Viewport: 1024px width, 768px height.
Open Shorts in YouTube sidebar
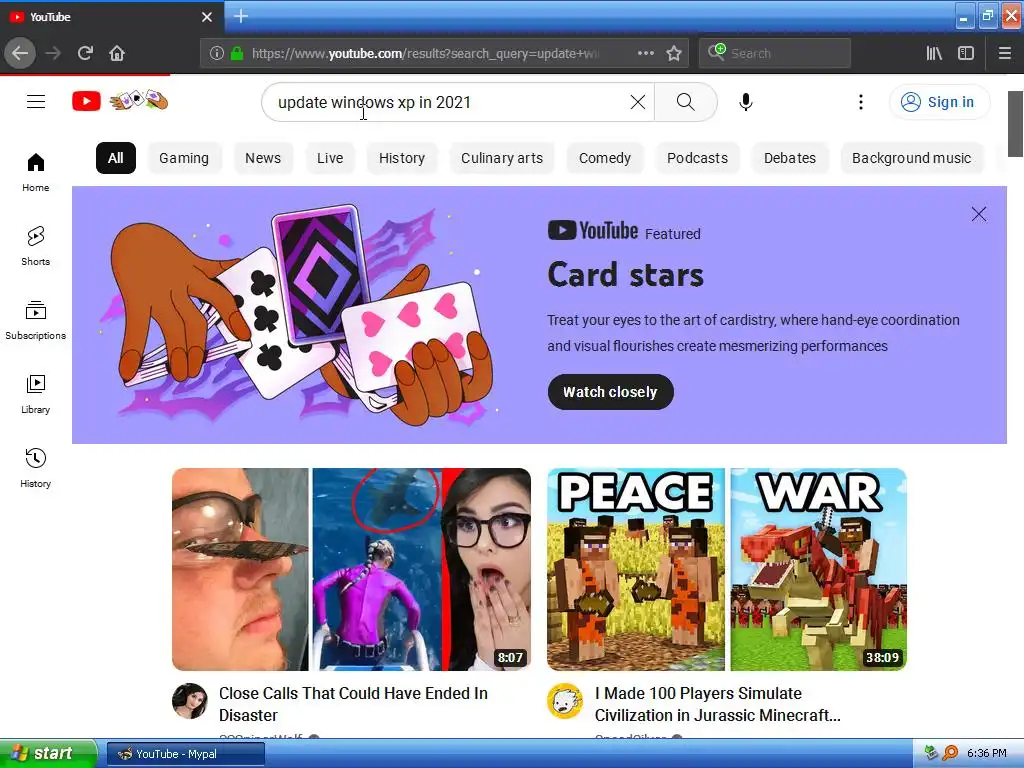(36, 246)
